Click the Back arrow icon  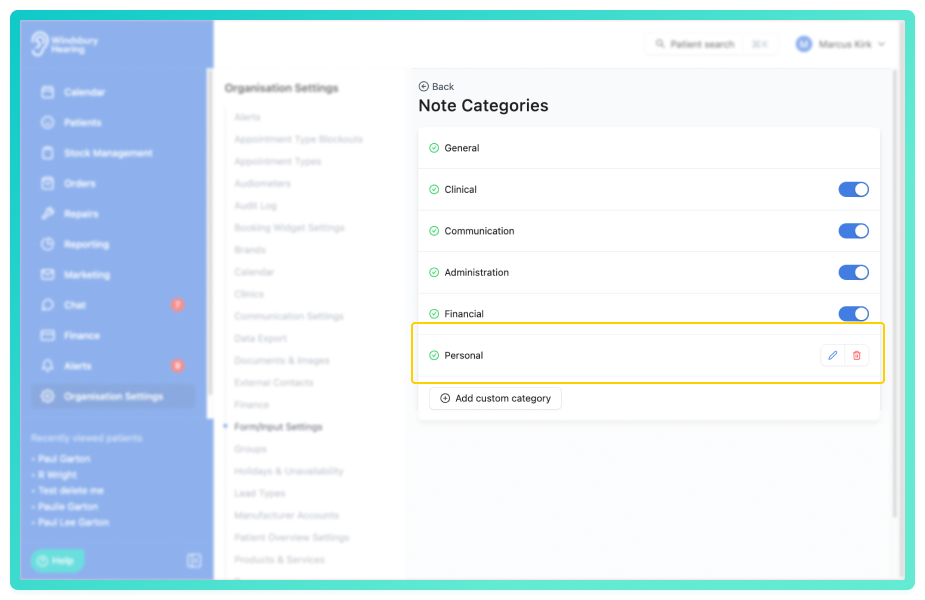click(424, 87)
